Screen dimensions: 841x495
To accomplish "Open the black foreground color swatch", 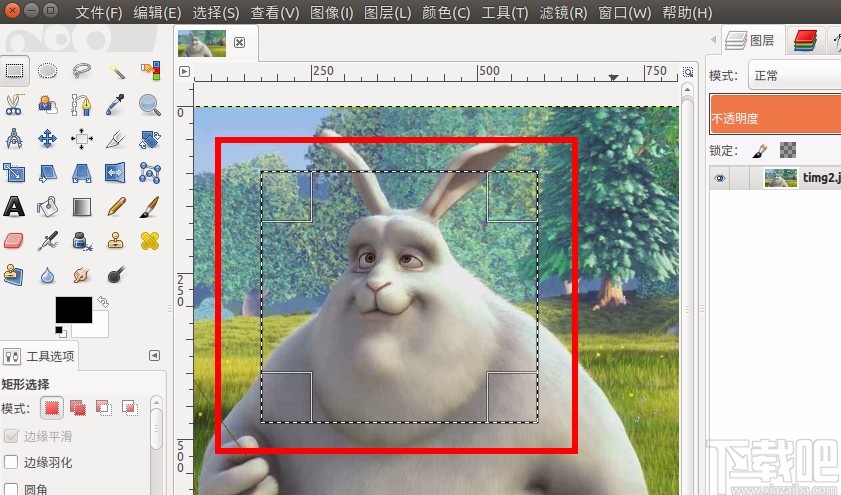I will 73,309.
